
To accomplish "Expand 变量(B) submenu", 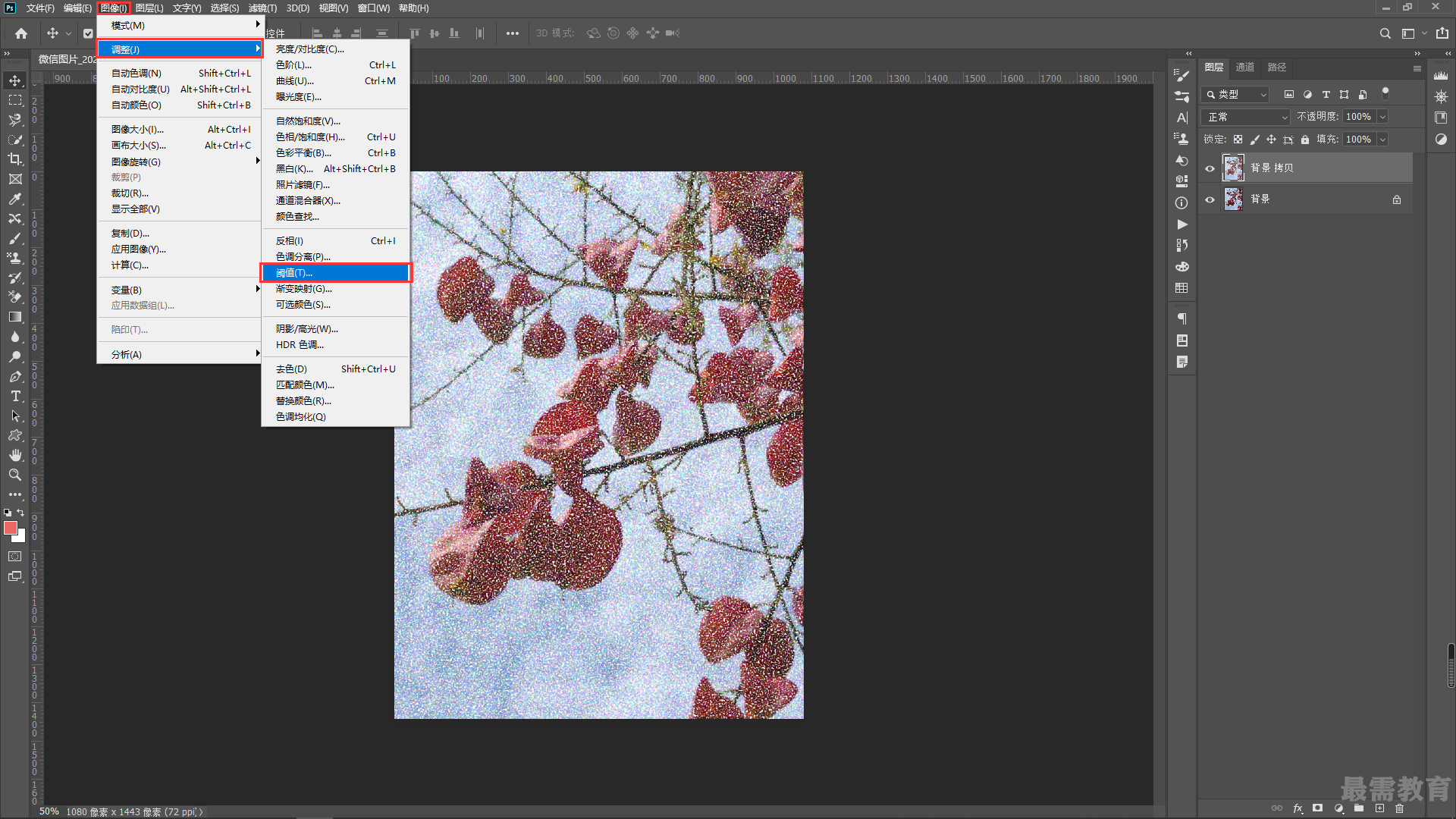I will click(x=179, y=290).
